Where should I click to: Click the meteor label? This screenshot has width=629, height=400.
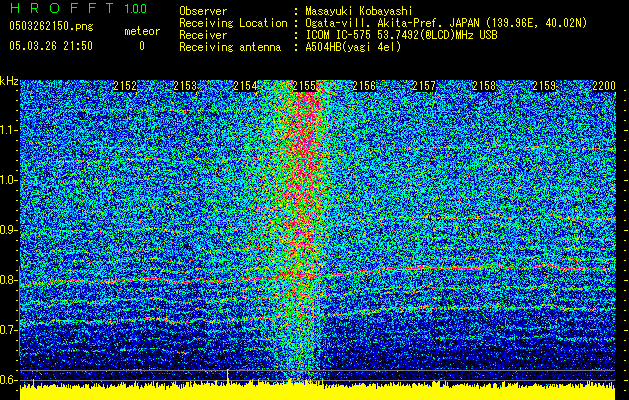pyautogui.click(x=142, y=31)
